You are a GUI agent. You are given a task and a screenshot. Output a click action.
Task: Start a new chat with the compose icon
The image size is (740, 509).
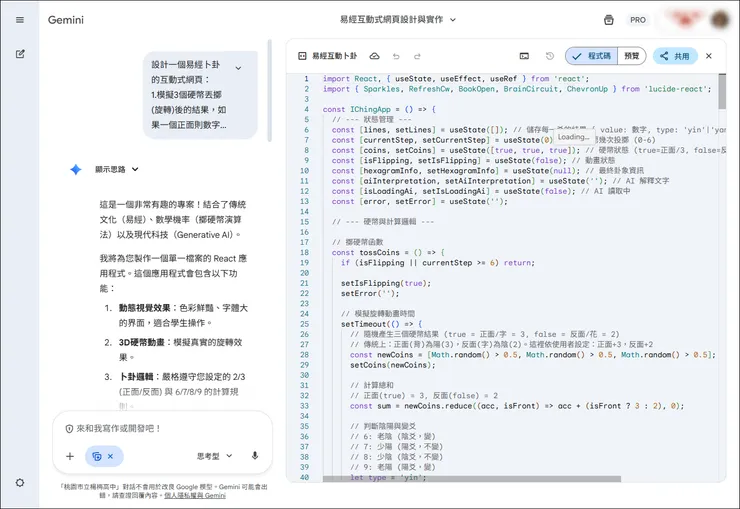coord(20,54)
